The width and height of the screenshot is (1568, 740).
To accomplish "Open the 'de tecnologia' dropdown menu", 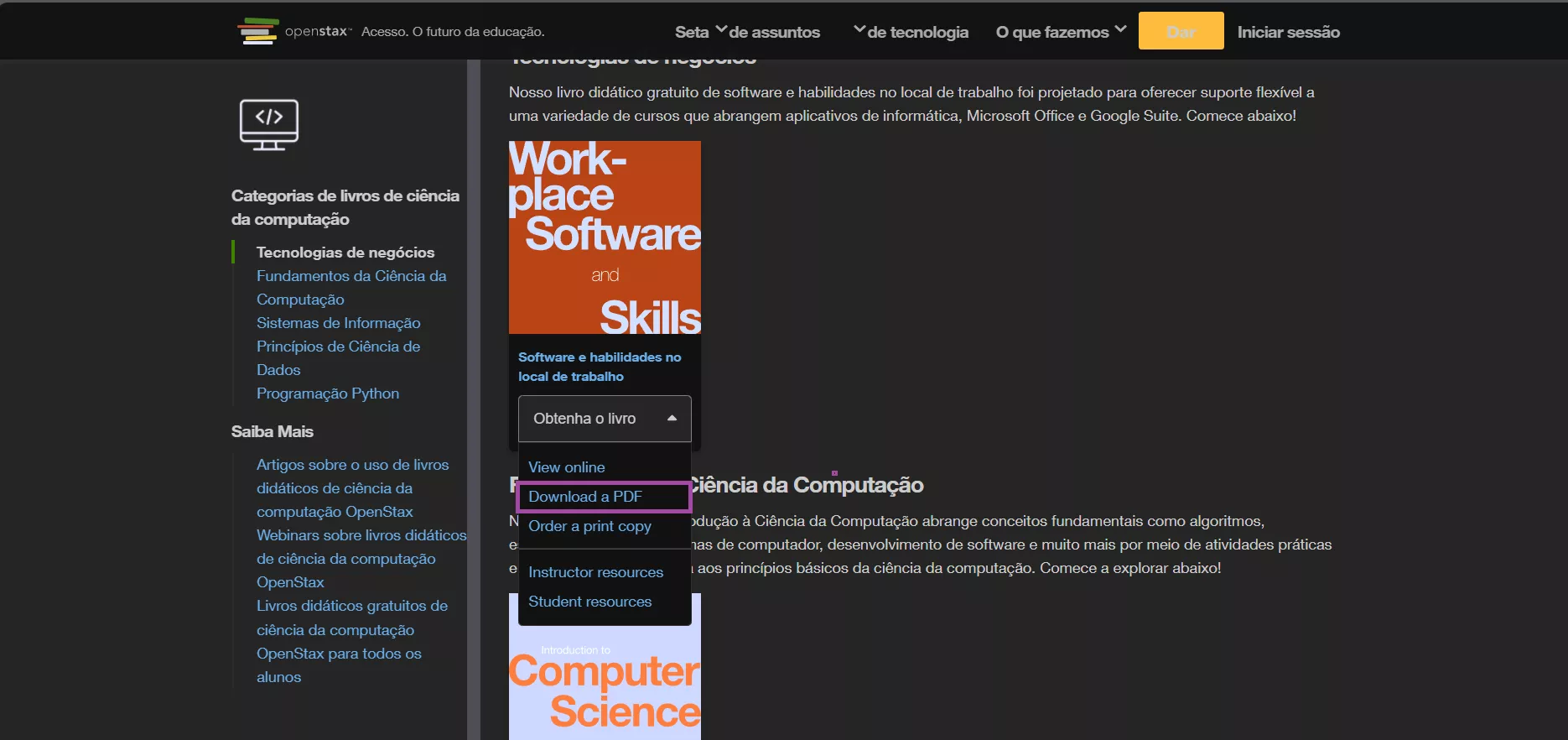I will point(911,32).
